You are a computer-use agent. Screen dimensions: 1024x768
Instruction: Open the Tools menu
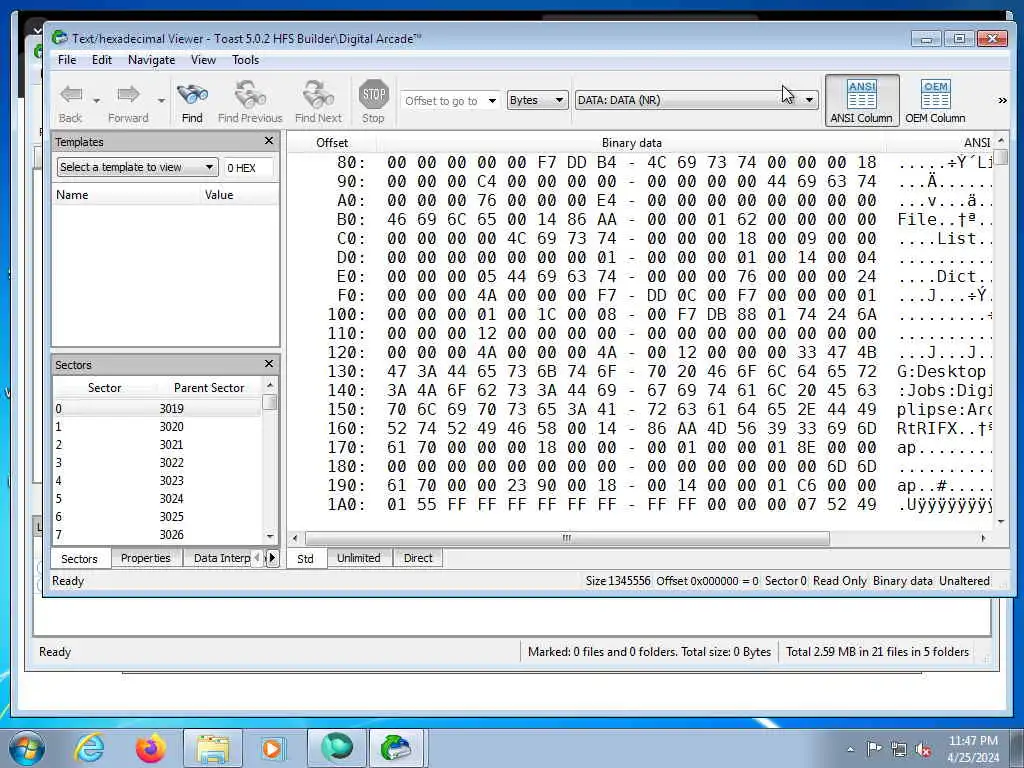click(246, 59)
